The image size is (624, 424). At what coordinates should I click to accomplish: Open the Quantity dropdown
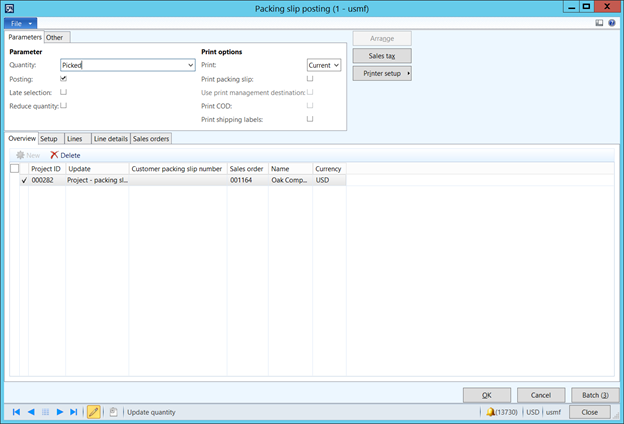click(x=190, y=65)
